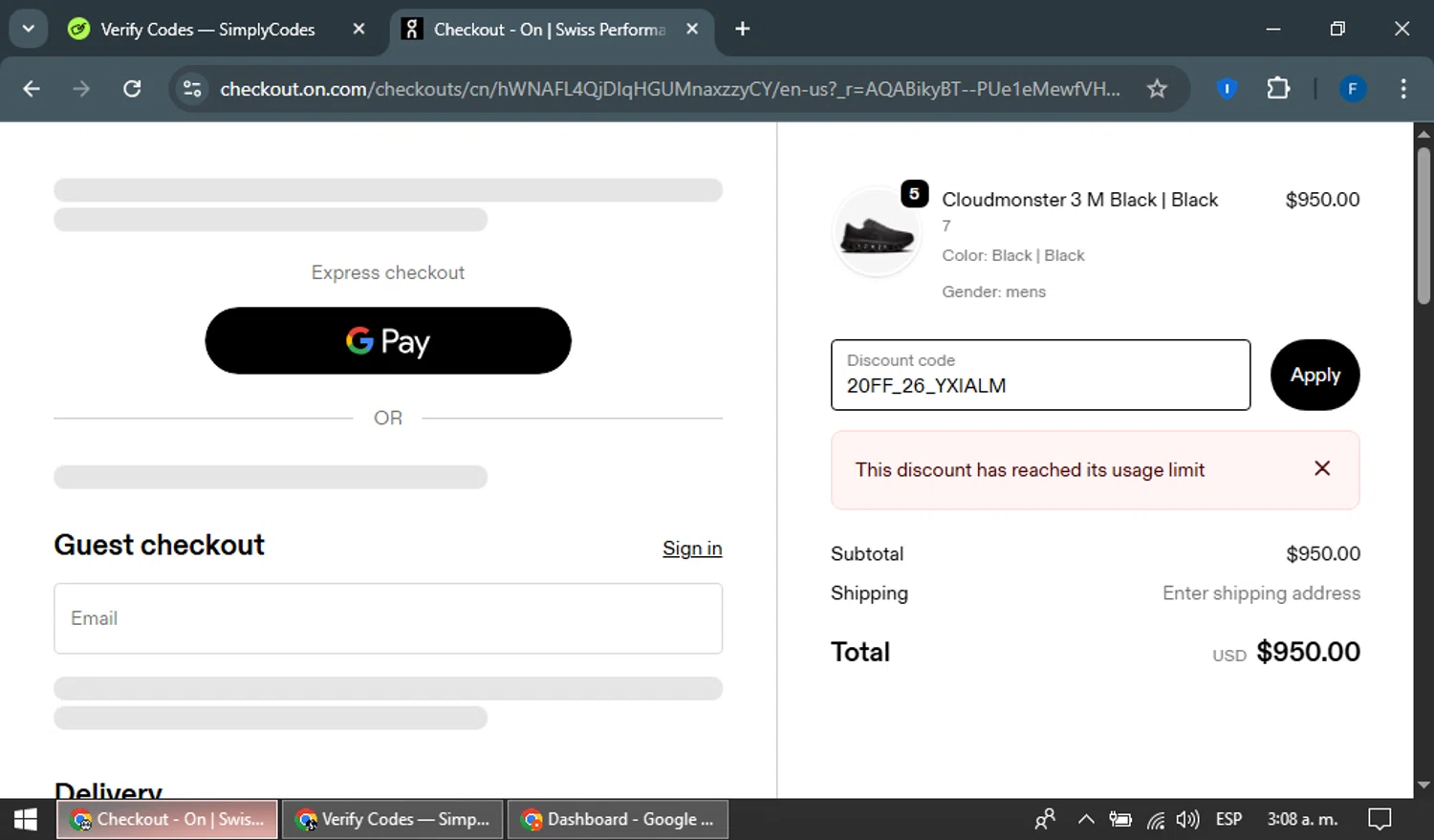Screen dimensions: 1434x840
Task: Click the scrollbar down arrow
Action: pos(1423,785)
